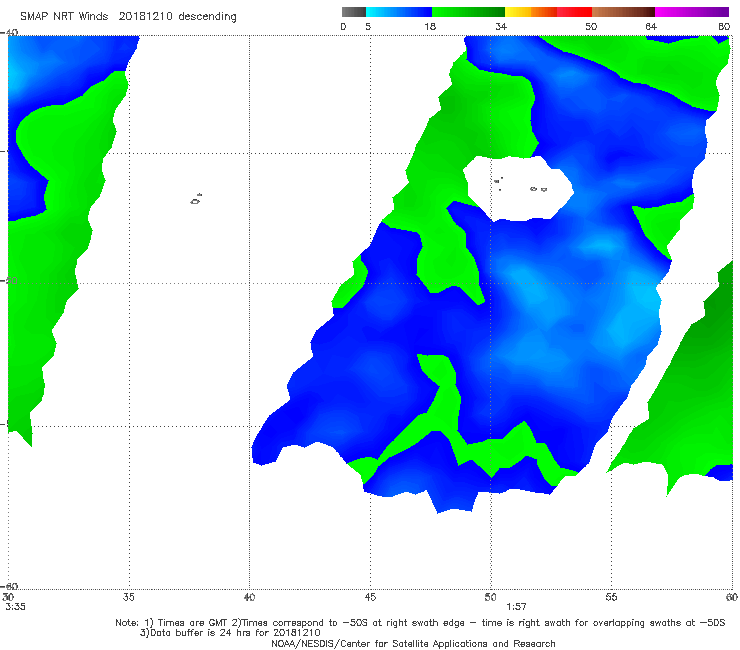Image resolution: width=740 pixels, height=650 pixels.
Task: Click the gray segment of the color scale
Action: [x=354, y=12]
